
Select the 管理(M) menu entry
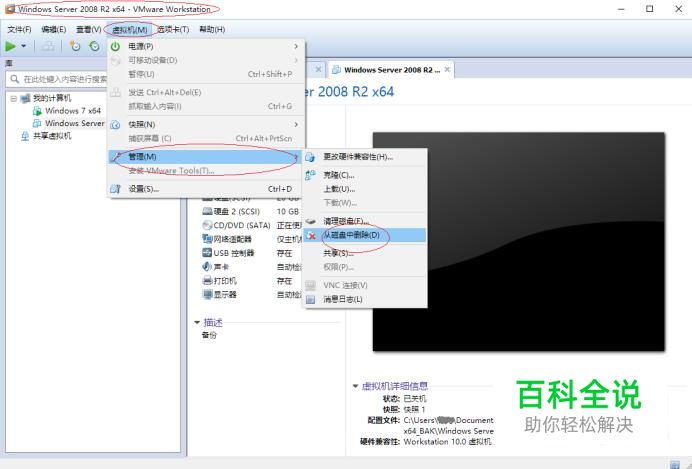point(206,157)
